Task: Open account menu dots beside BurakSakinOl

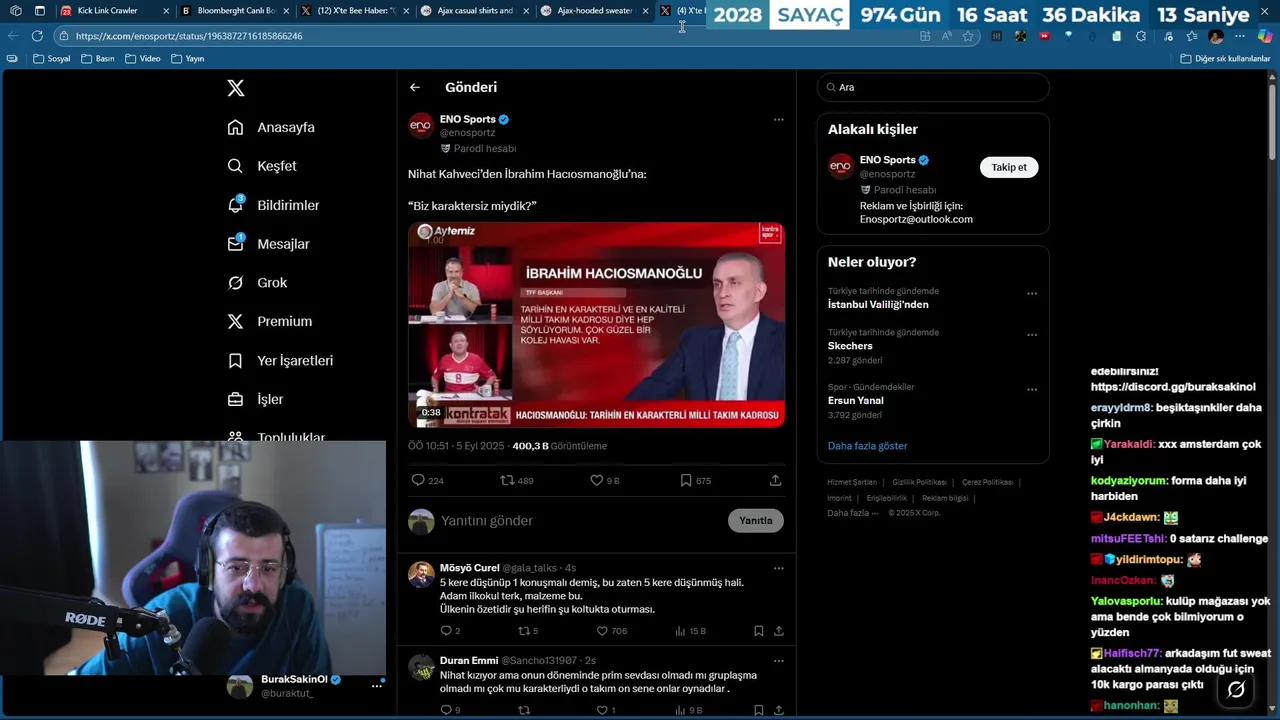Action: pos(377,685)
